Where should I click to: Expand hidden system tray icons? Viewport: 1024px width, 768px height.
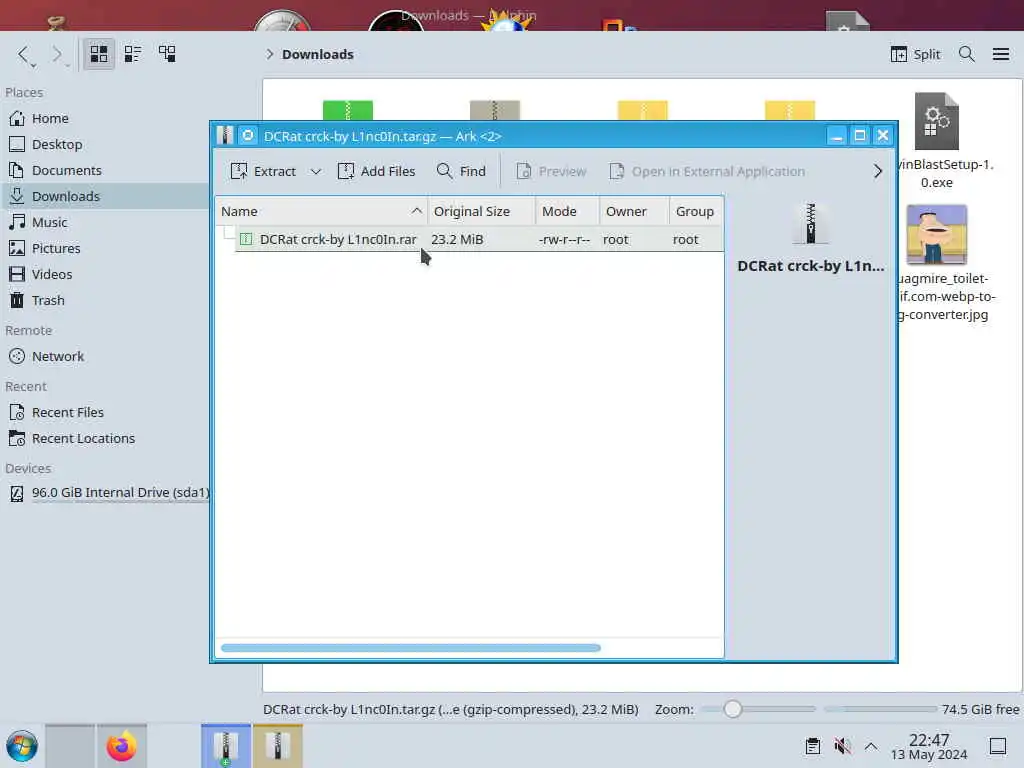pyautogui.click(x=871, y=746)
